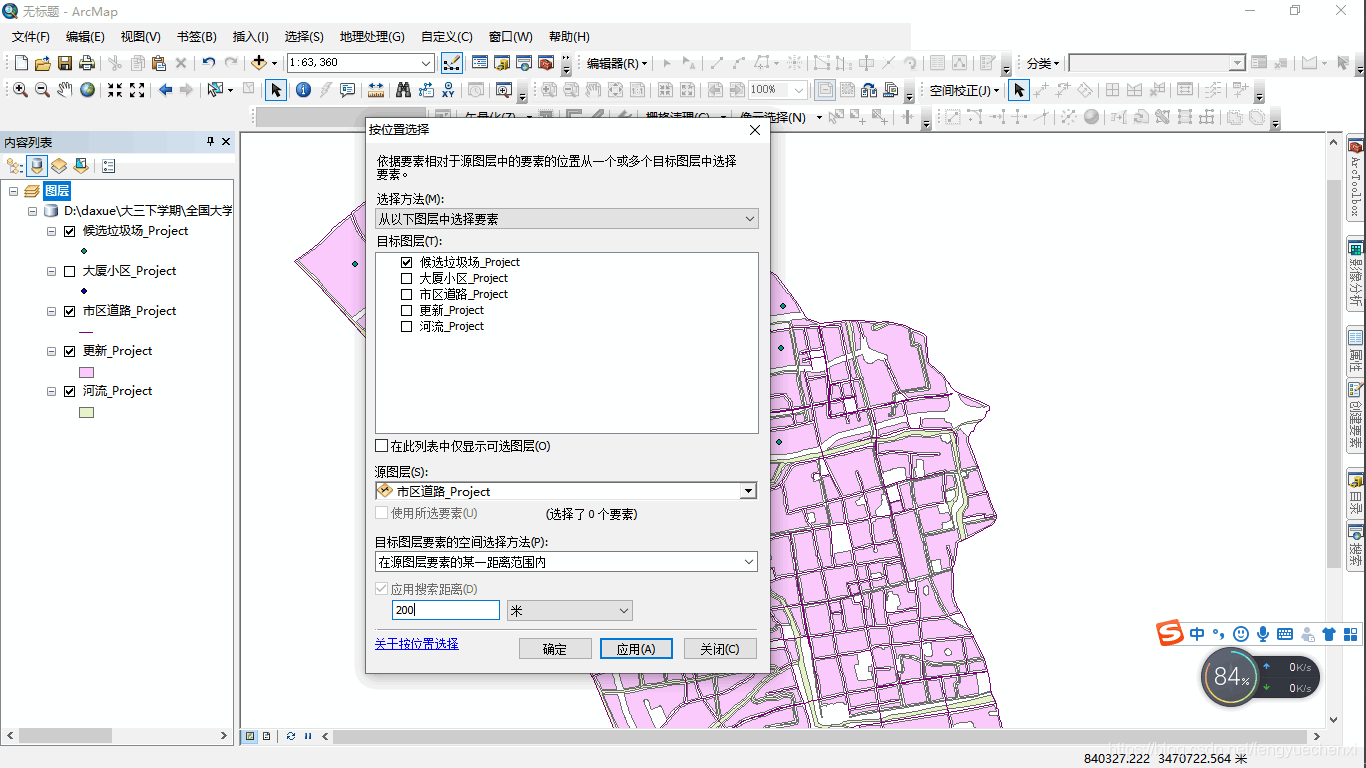The image size is (1366, 768).
Task: Hide the 更新_Project layer in contents
Action: click(69, 351)
